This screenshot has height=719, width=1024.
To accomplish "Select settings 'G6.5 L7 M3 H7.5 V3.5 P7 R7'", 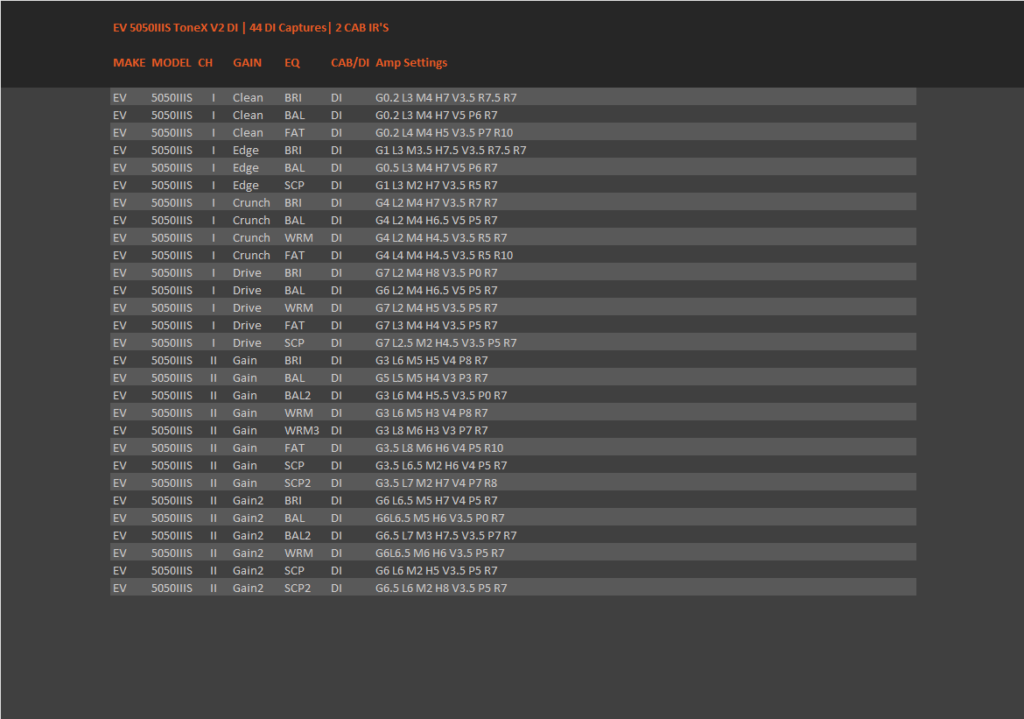I will click(x=446, y=535).
